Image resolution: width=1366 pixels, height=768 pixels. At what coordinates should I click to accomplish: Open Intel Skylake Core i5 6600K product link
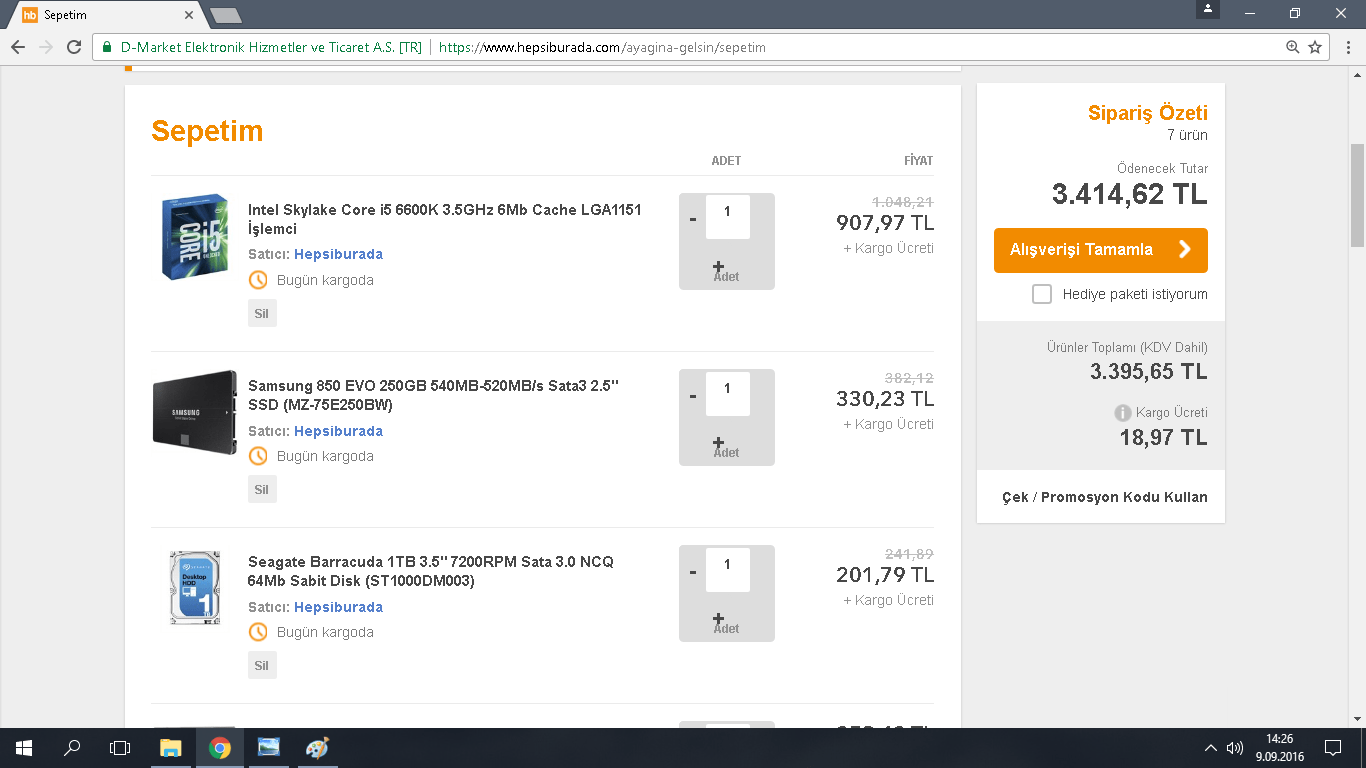pos(444,219)
